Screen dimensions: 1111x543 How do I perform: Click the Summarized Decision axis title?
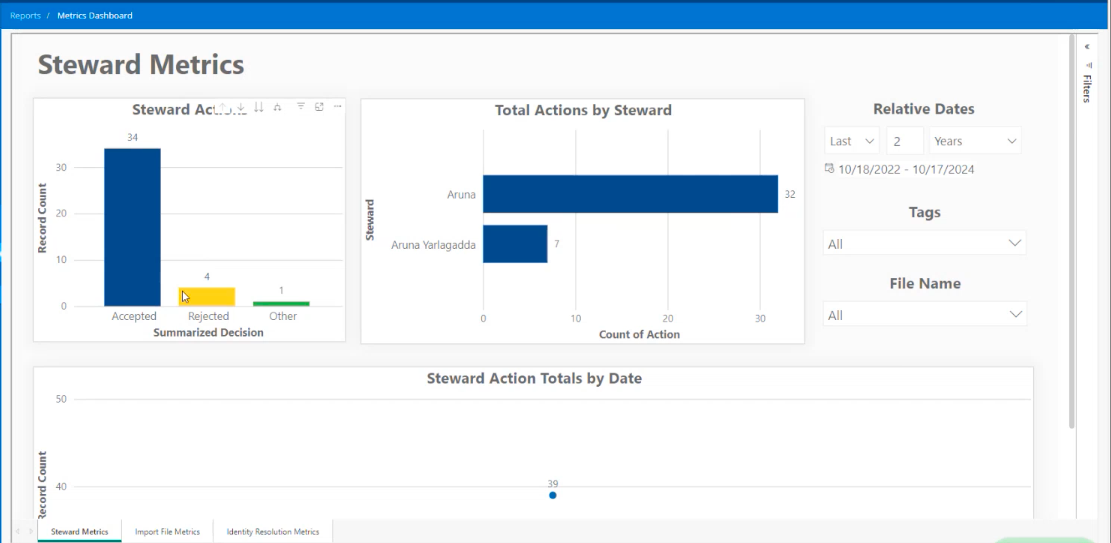click(x=208, y=332)
